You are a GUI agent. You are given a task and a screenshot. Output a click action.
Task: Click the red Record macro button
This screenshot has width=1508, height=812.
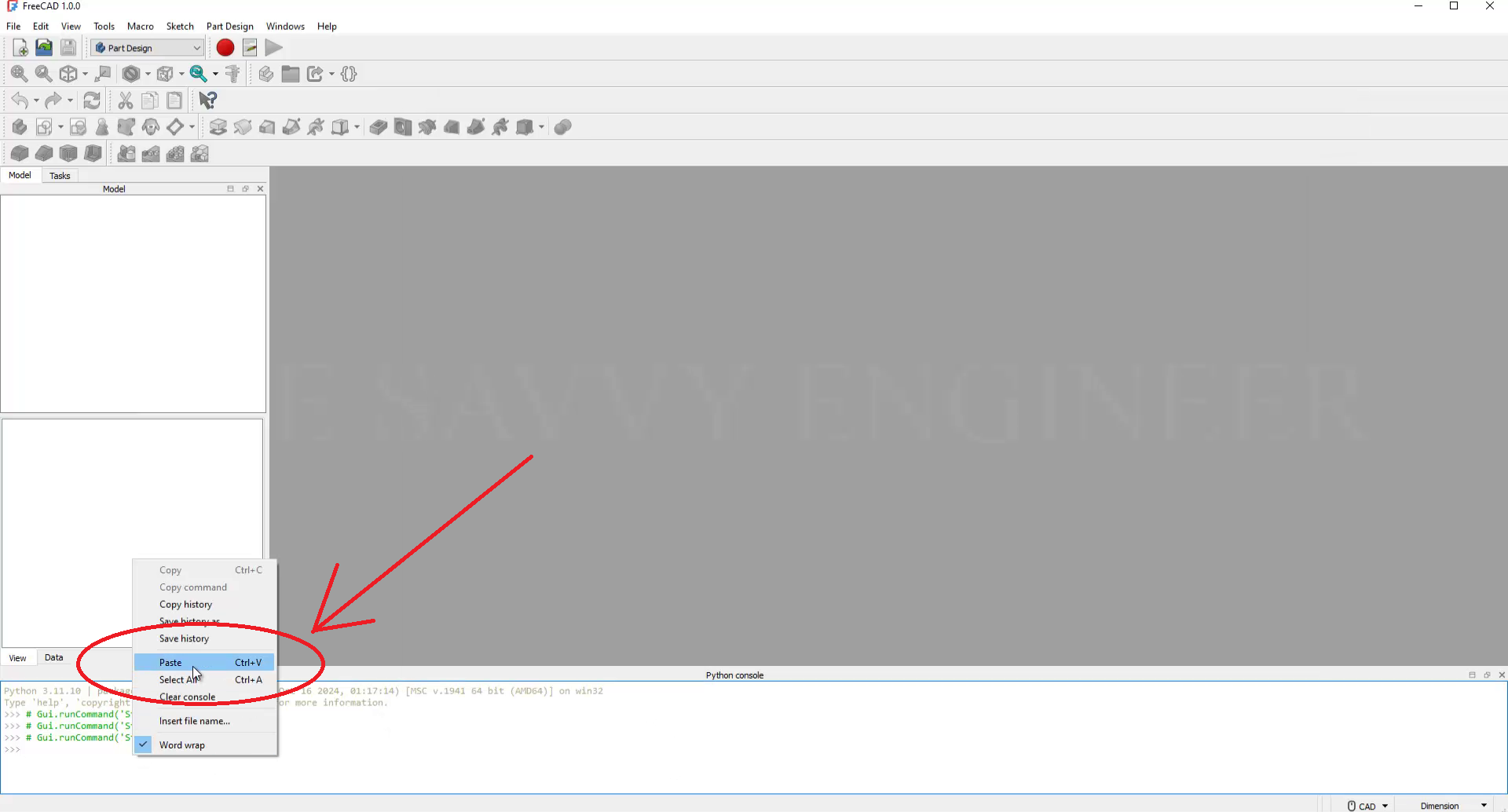click(225, 48)
